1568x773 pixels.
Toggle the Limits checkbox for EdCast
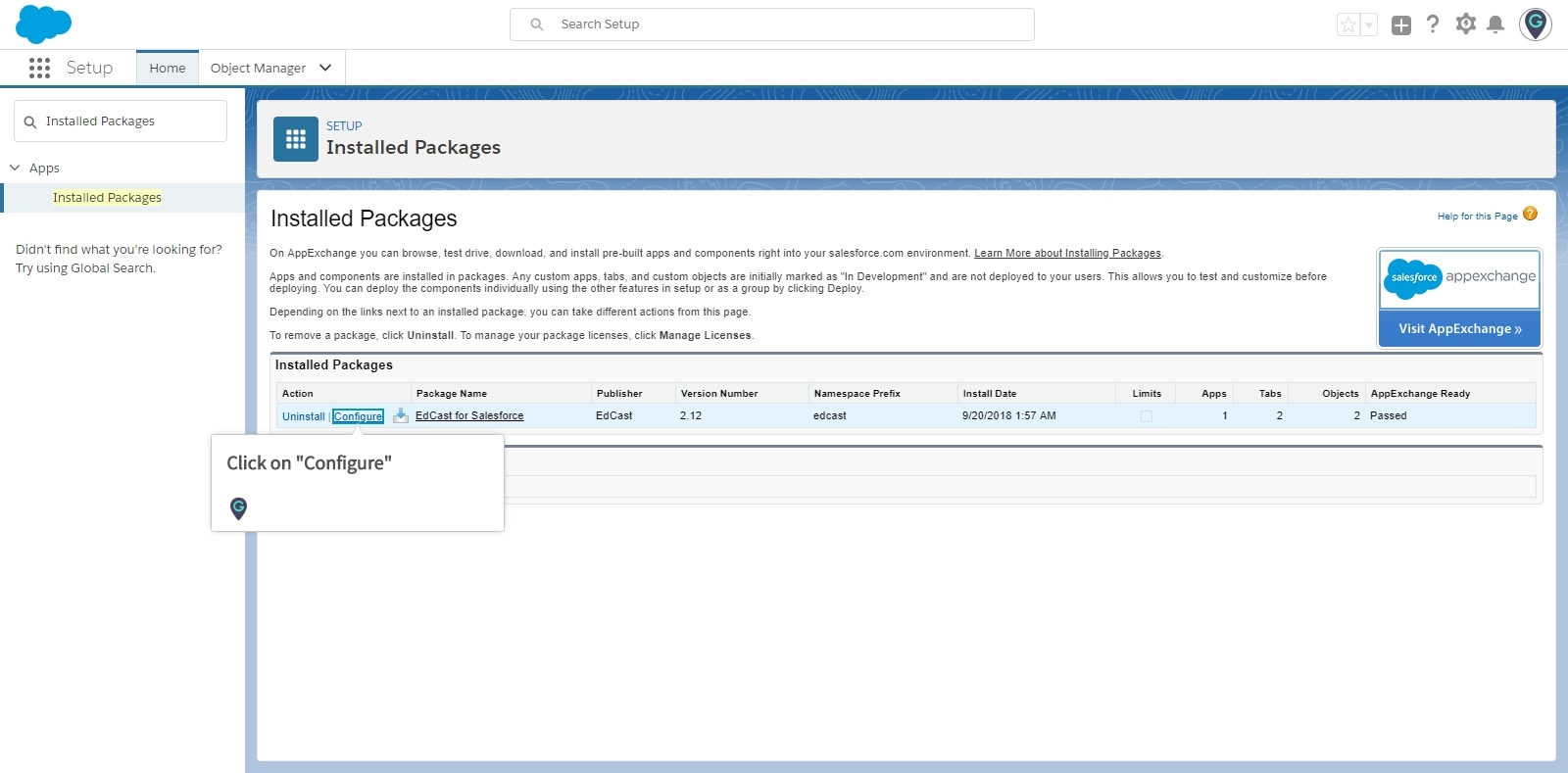(1147, 416)
